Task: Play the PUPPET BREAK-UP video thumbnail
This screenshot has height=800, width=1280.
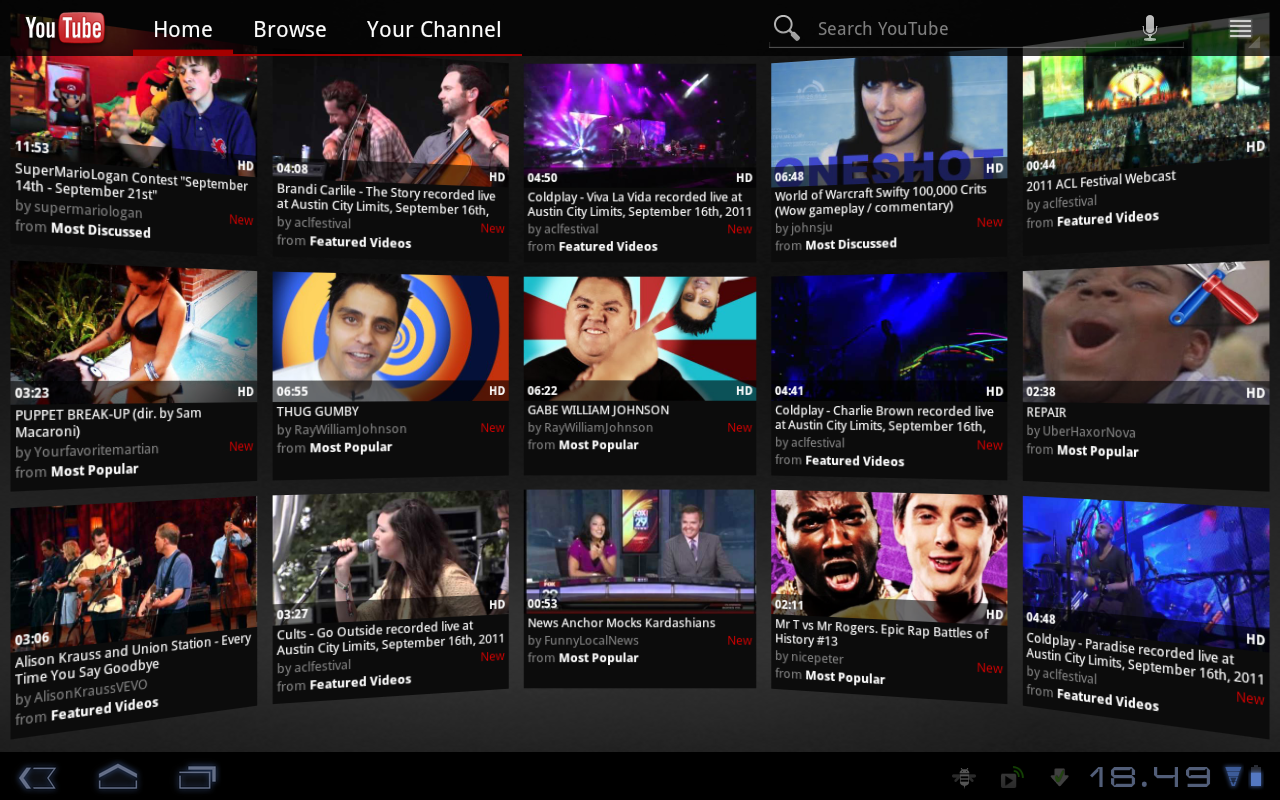Action: pyautogui.click(x=133, y=333)
